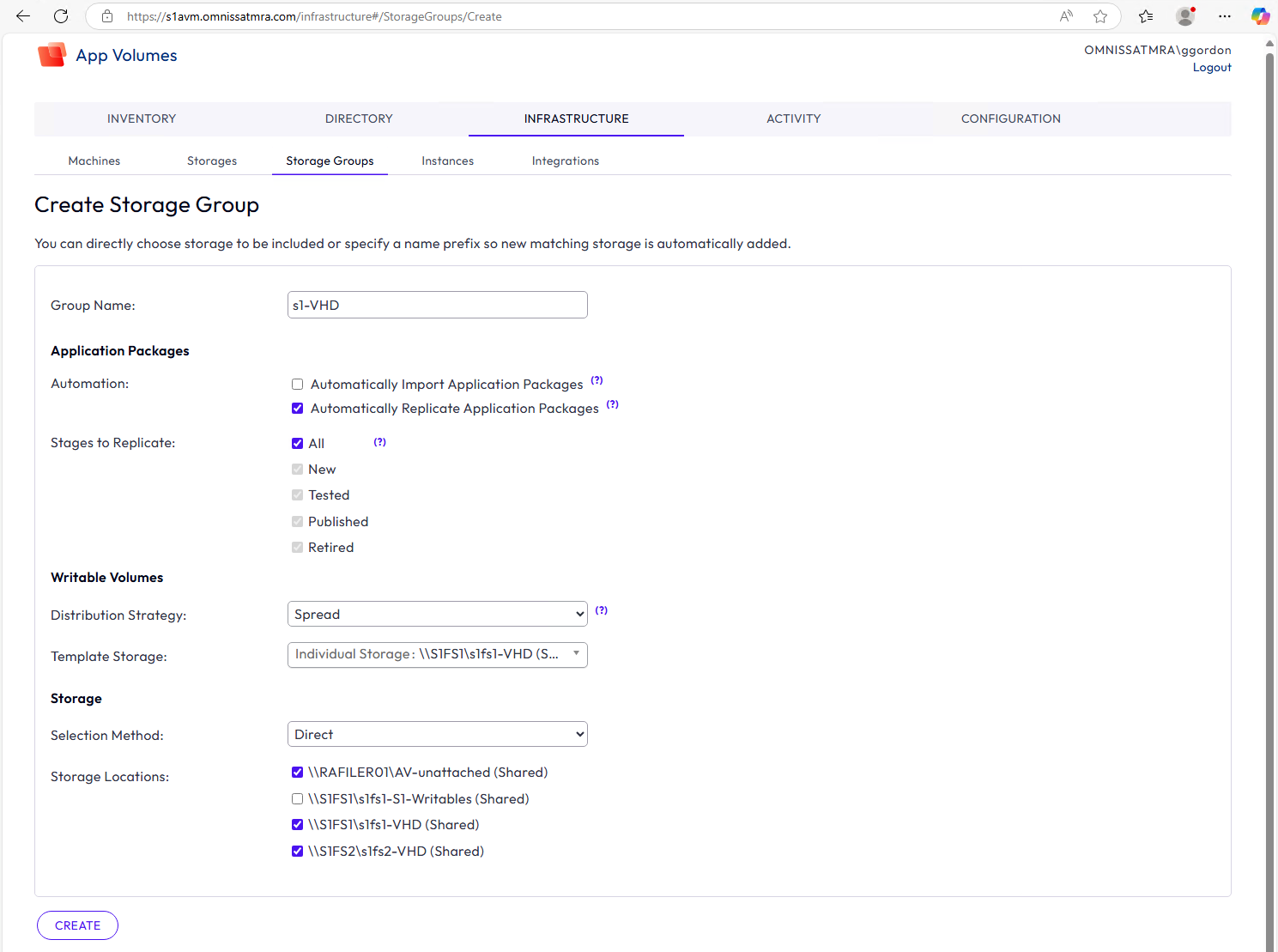Bookmark this page with star icon
Image resolution: width=1278 pixels, height=952 pixels.
1100,16
